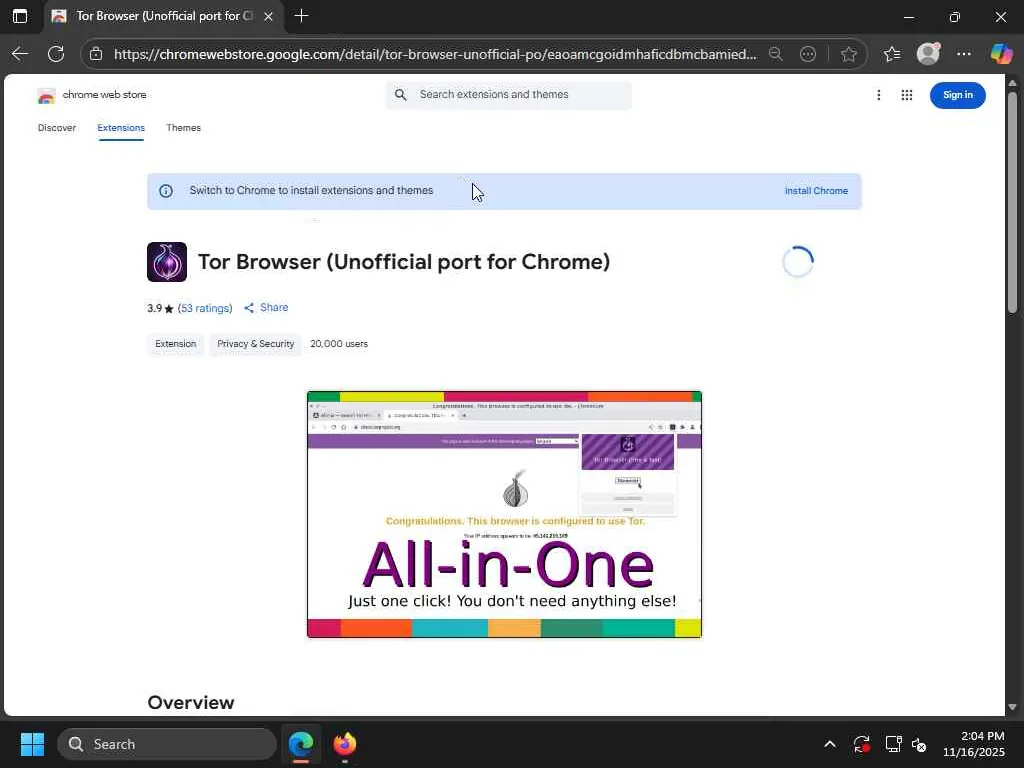Click the address bar URL
This screenshot has height=768, width=1024.
(x=436, y=54)
